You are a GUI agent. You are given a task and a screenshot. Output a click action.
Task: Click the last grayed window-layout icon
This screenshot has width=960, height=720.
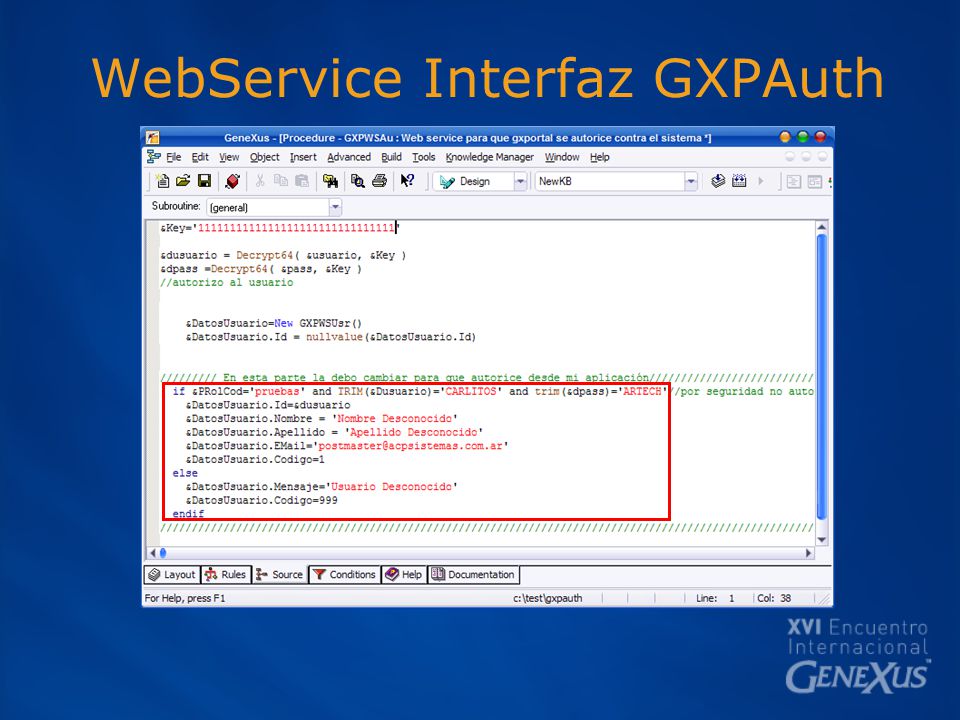(814, 181)
